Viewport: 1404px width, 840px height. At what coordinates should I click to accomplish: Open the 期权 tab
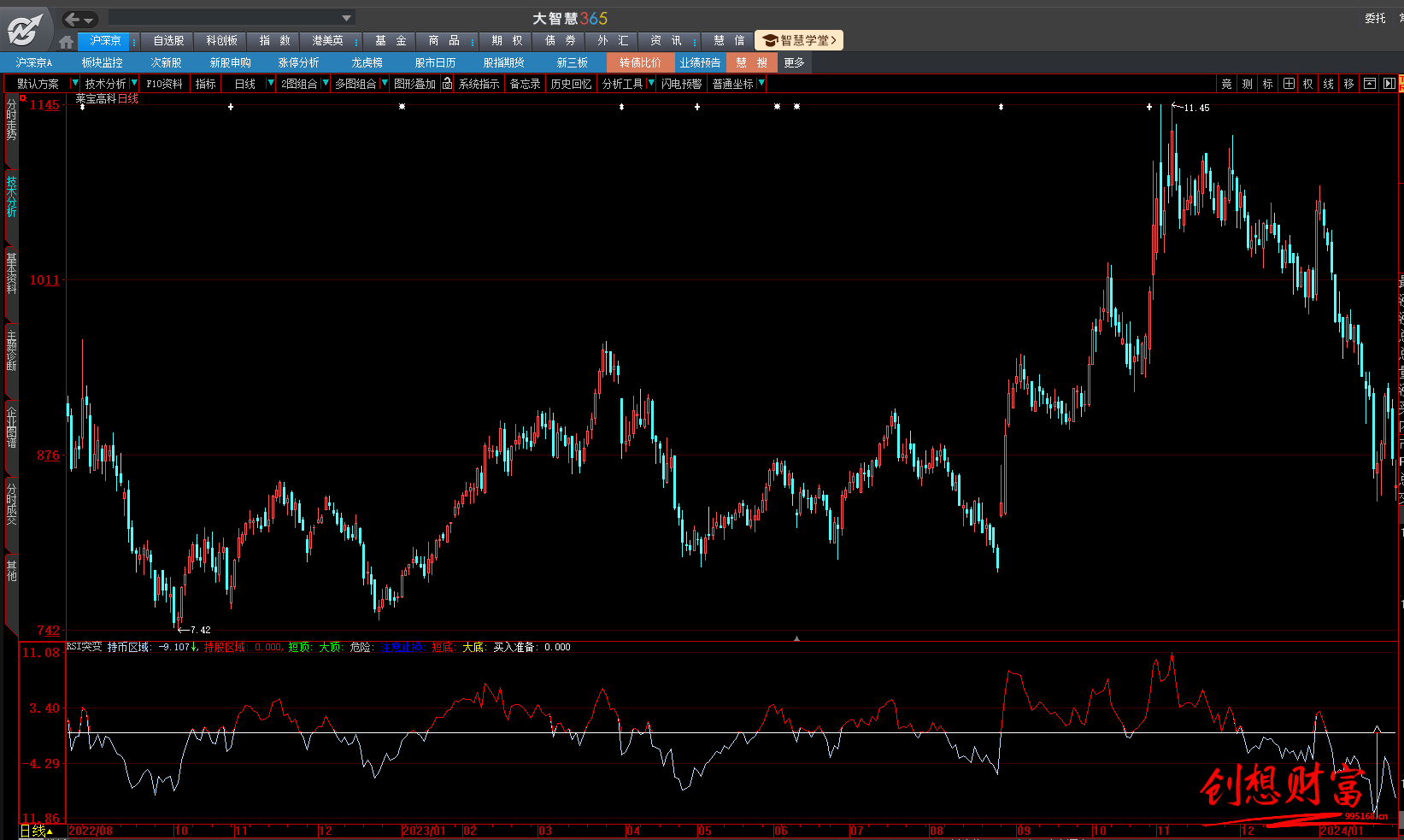507,41
